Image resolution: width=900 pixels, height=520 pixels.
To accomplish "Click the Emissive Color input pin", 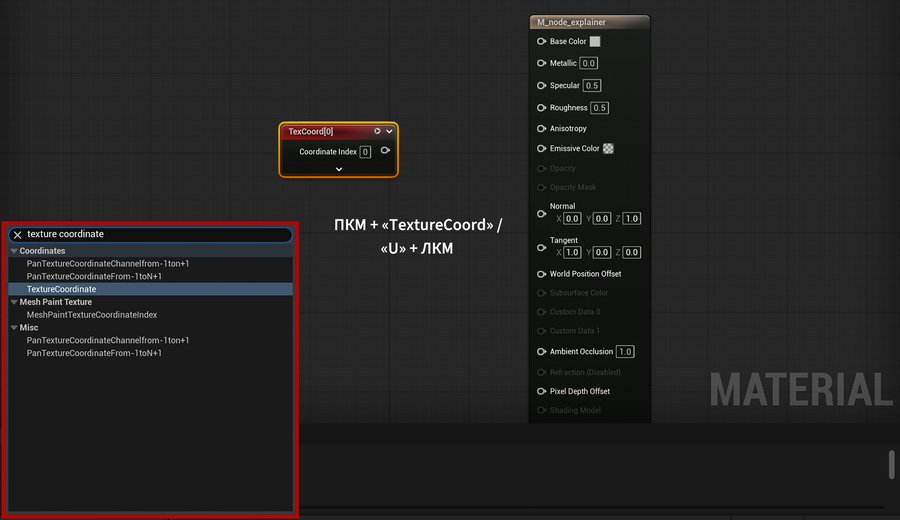I will [541, 148].
